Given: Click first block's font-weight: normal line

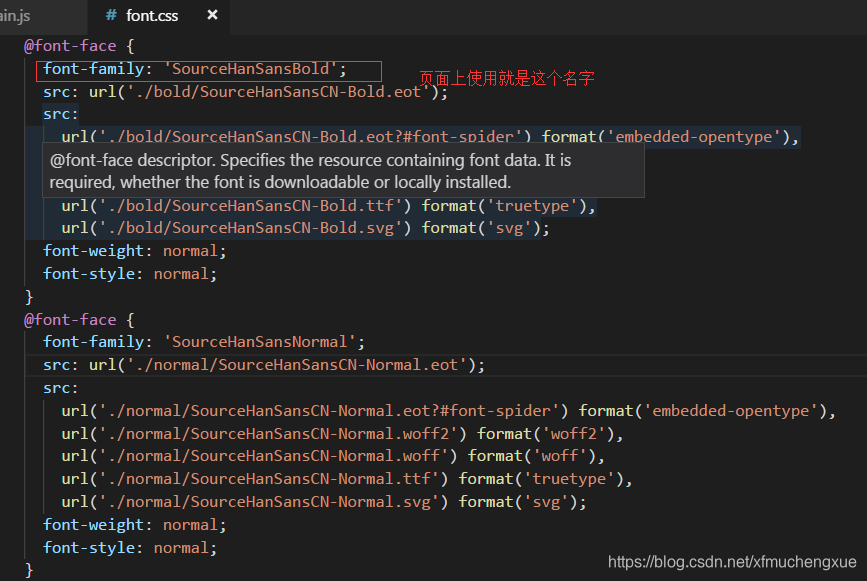Looking at the screenshot, I should pos(135,251).
